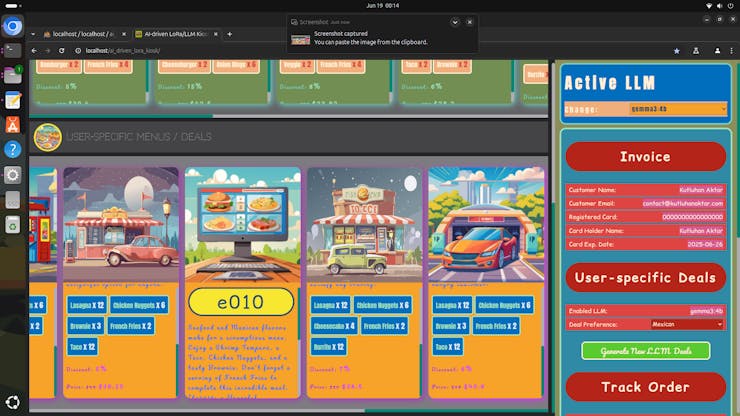740x416 pixels.
Task: Click the User-specific Deals button
Action: pos(645,278)
